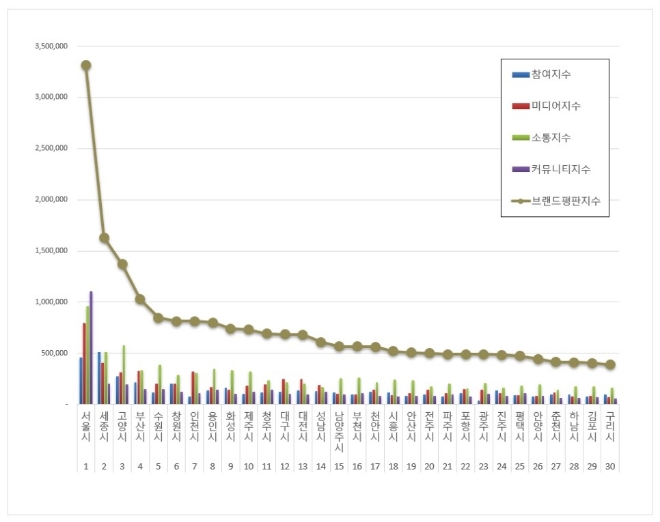Click the red 미디어지수 legend swatch

[x=518, y=105]
